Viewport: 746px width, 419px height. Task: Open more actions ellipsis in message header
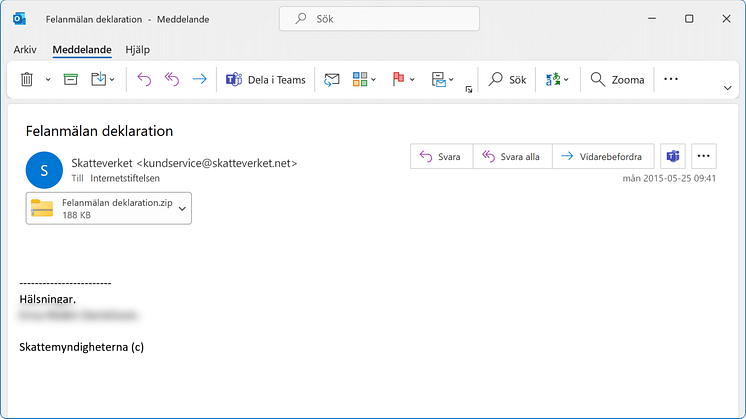(x=705, y=156)
